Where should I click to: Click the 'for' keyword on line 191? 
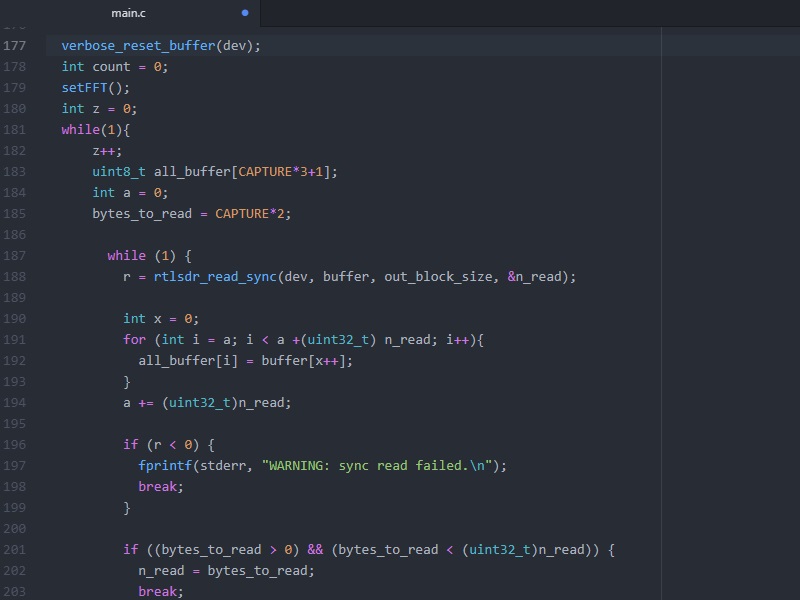point(134,340)
